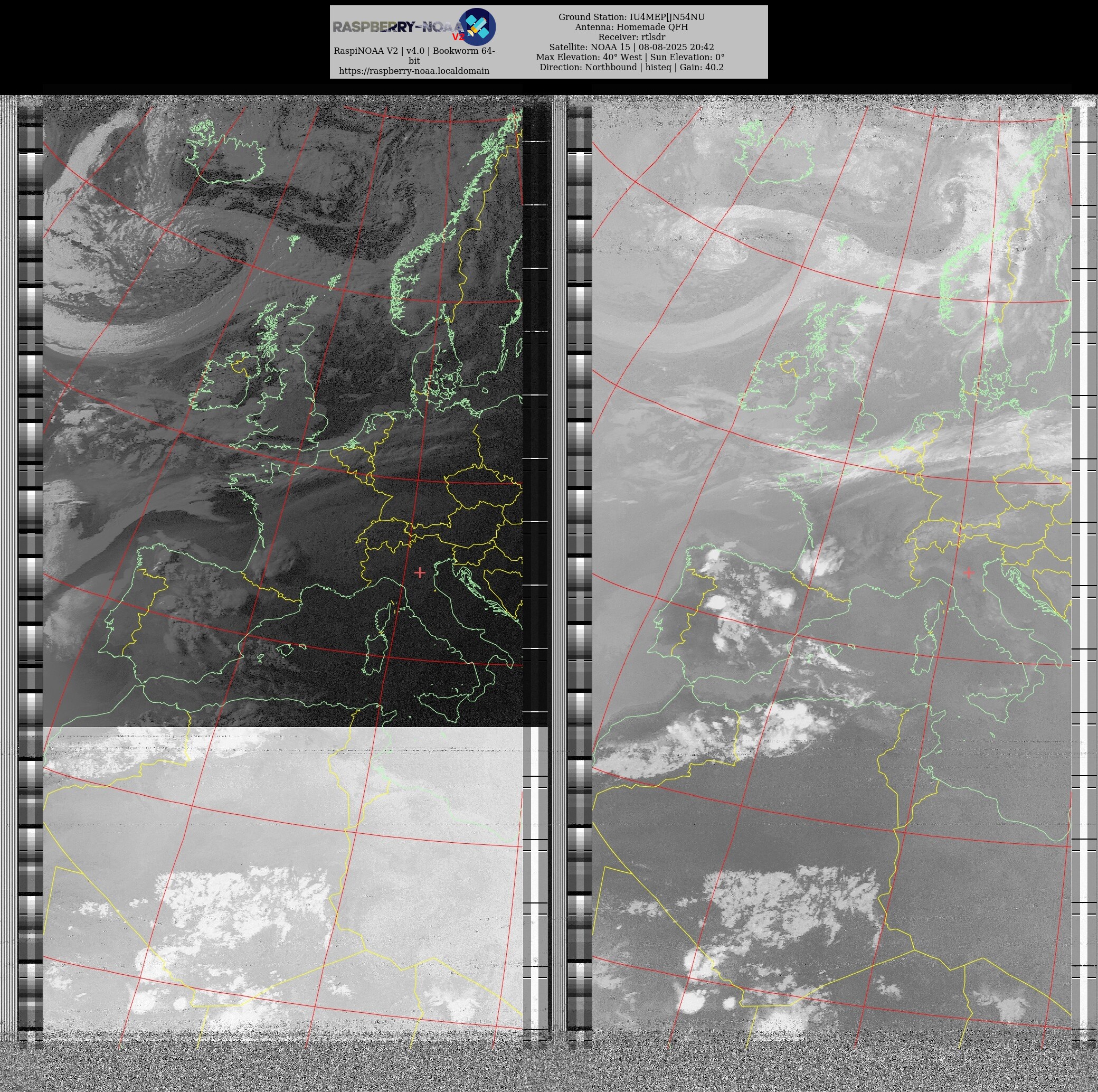
Task: Click the RASPBERRY-NOAA wordmark in the header
Action: pos(399,27)
